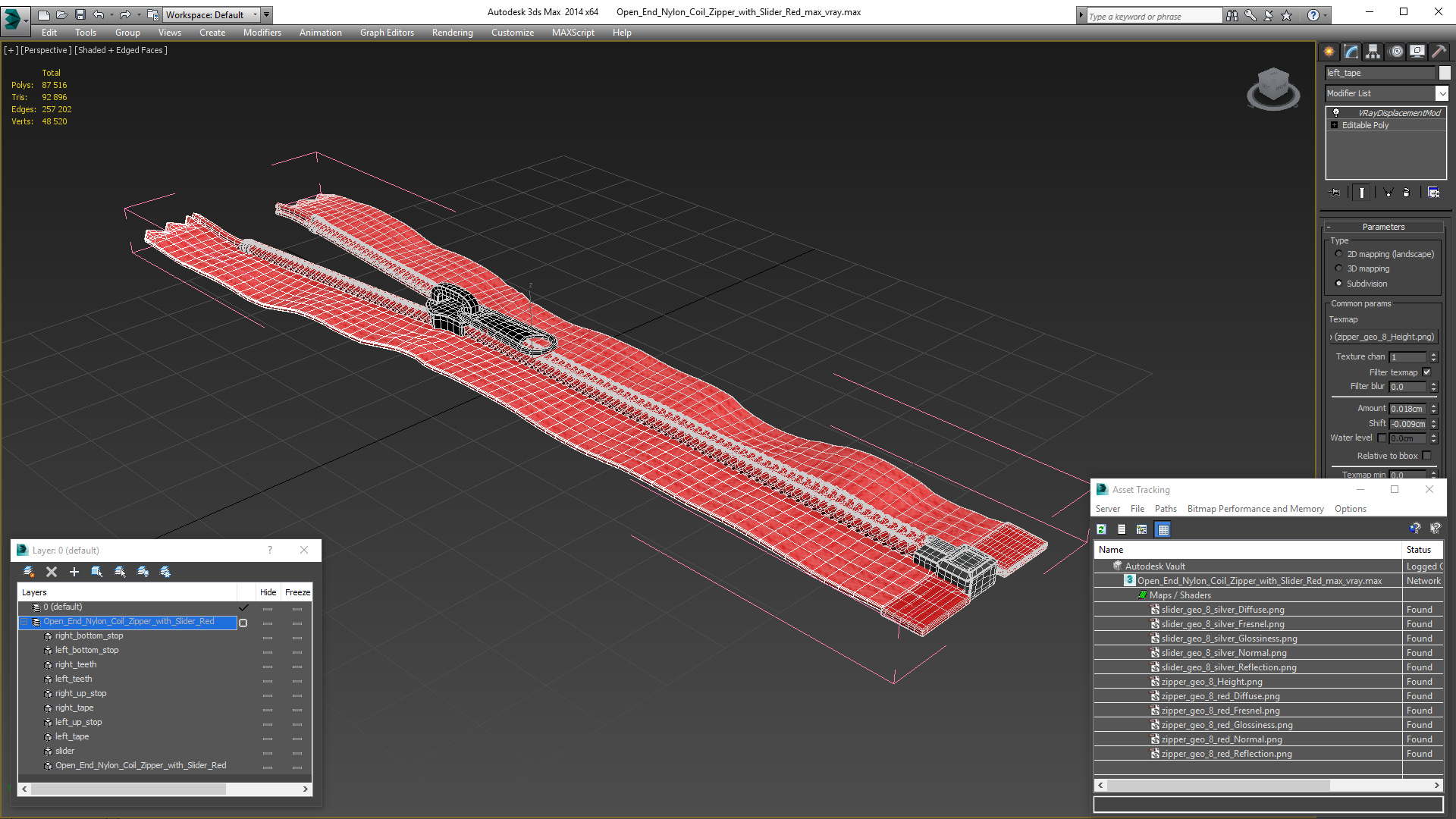
Task: Switch to the Create command panel tab
Action: point(1329,52)
